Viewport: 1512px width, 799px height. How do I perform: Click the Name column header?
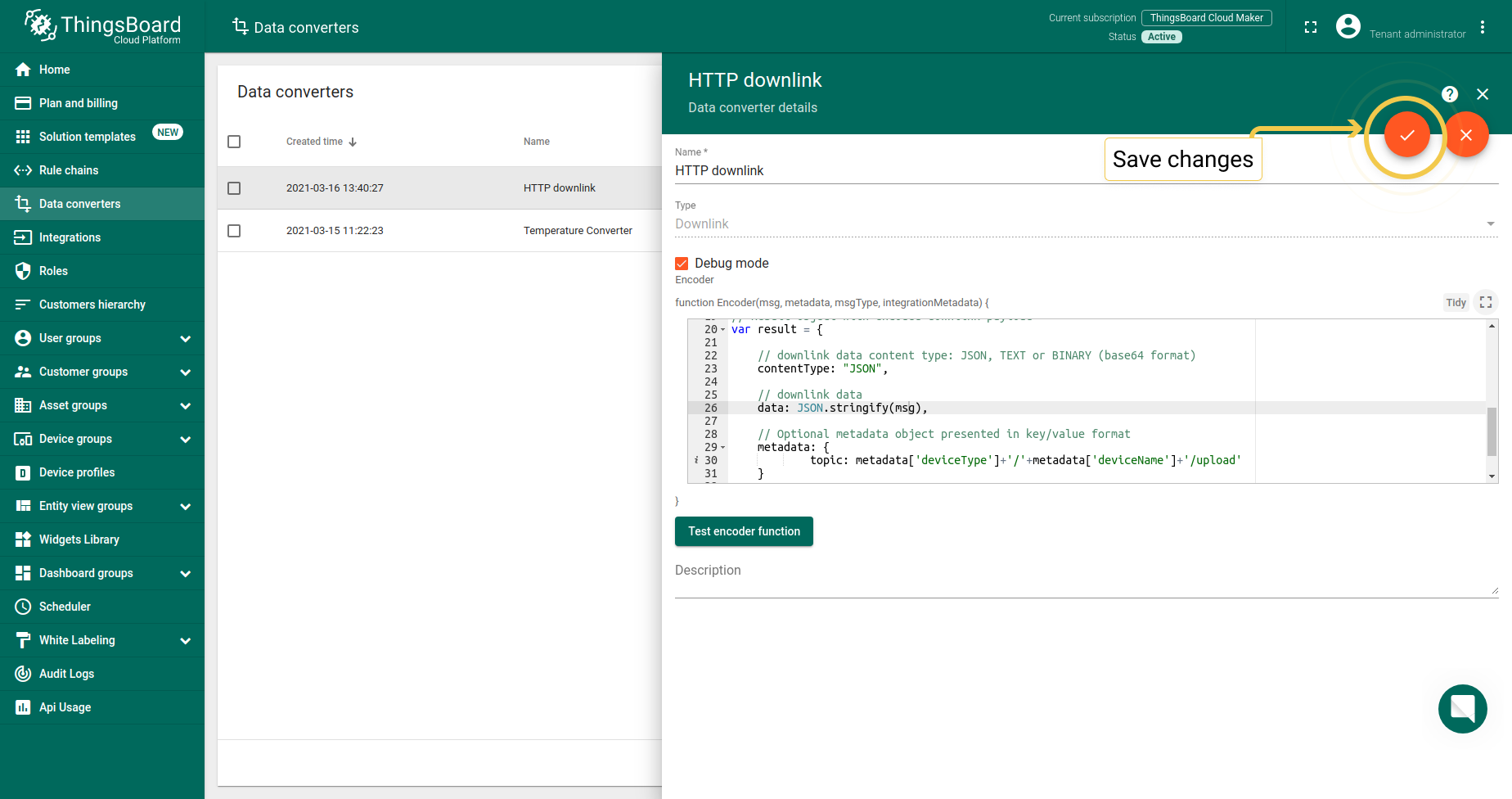tap(537, 142)
